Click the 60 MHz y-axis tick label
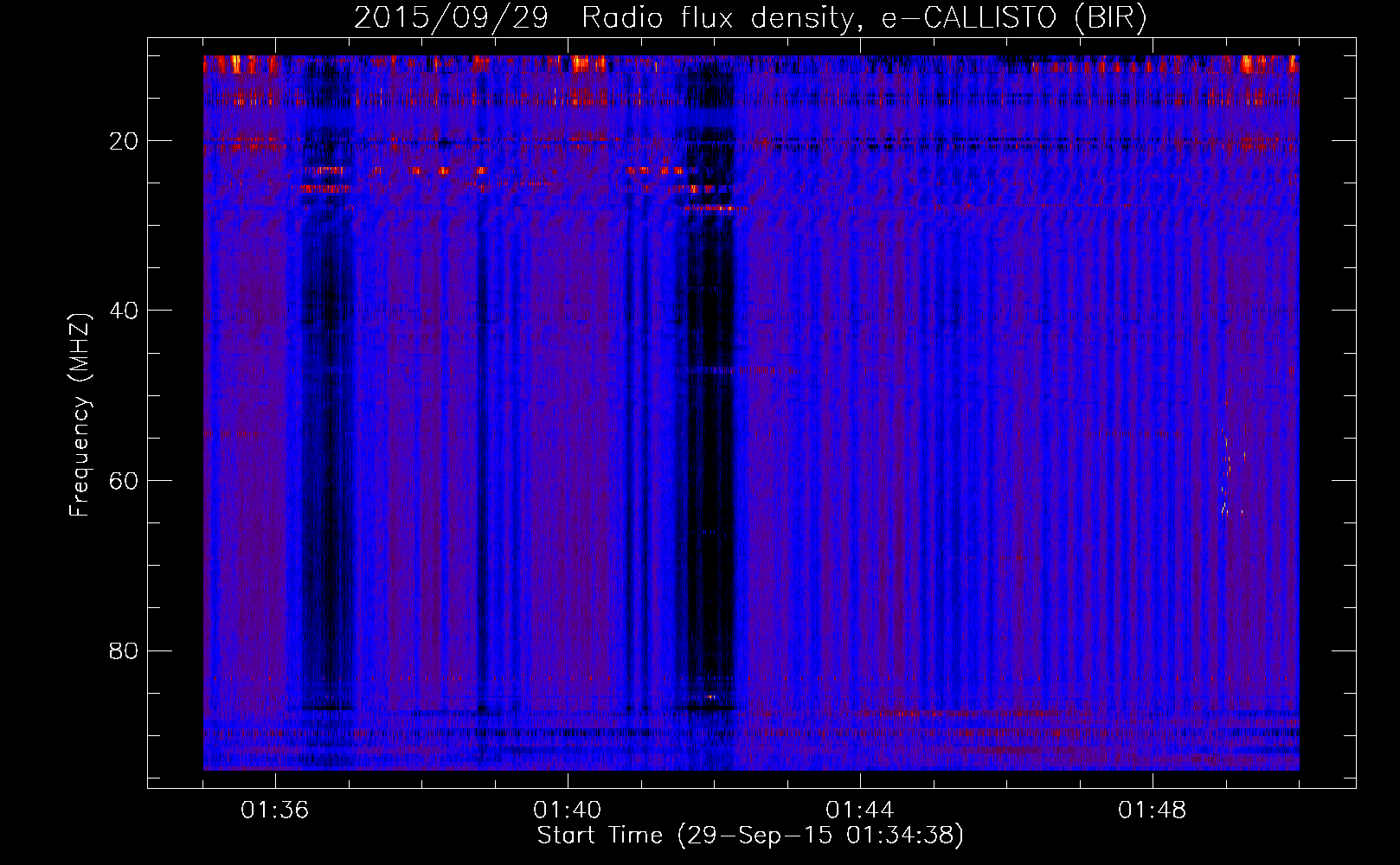Image resolution: width=1400 pixels, height=865 pixels. tap(125, 481)
